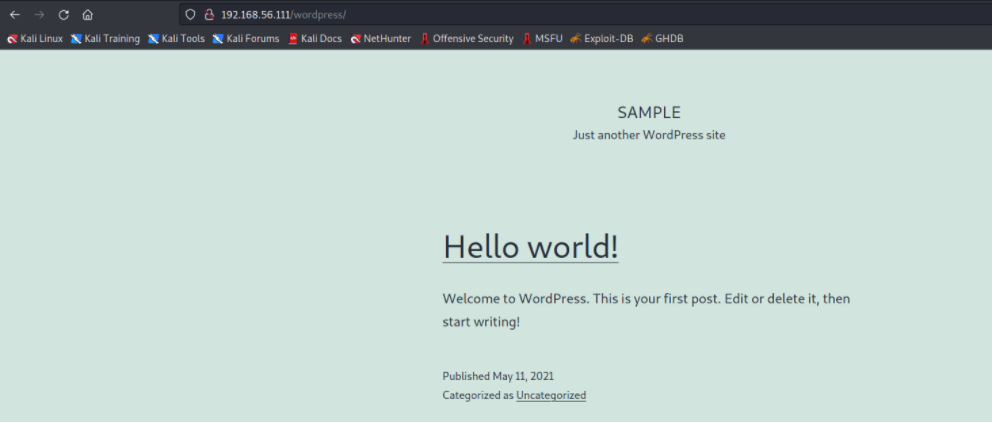
Task: Click the forward navigation arrow
Action: [x=39, y=15]
